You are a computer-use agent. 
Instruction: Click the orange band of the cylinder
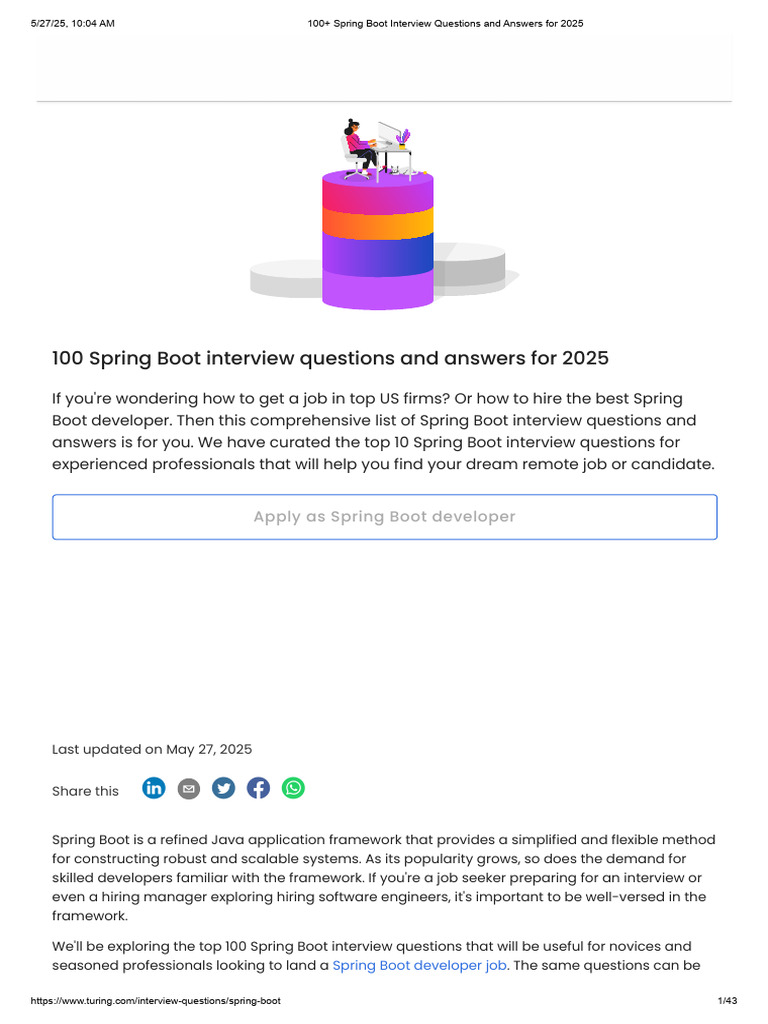(378, 222)
